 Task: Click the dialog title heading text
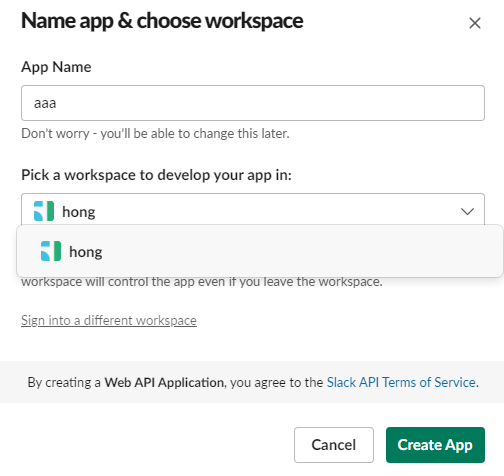[x=162, y=21]
